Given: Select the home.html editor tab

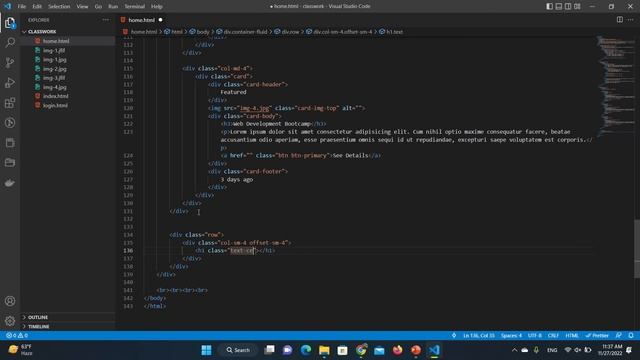Looking at the screenshot, I should (142, 20).
